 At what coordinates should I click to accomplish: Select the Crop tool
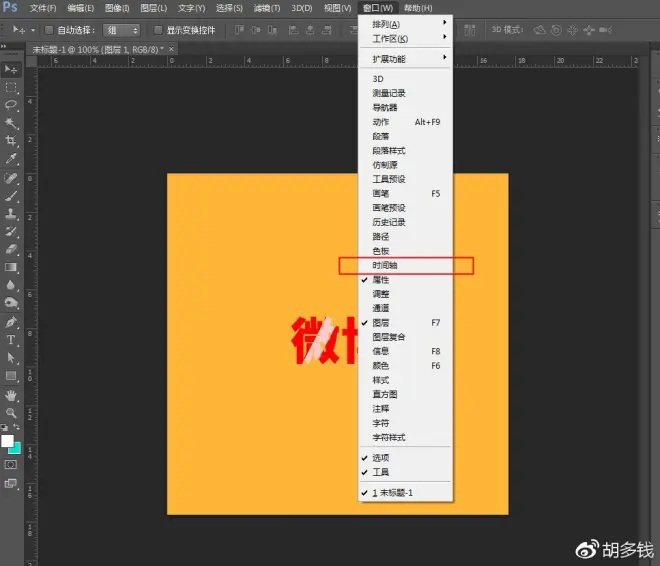pos(11,141)
